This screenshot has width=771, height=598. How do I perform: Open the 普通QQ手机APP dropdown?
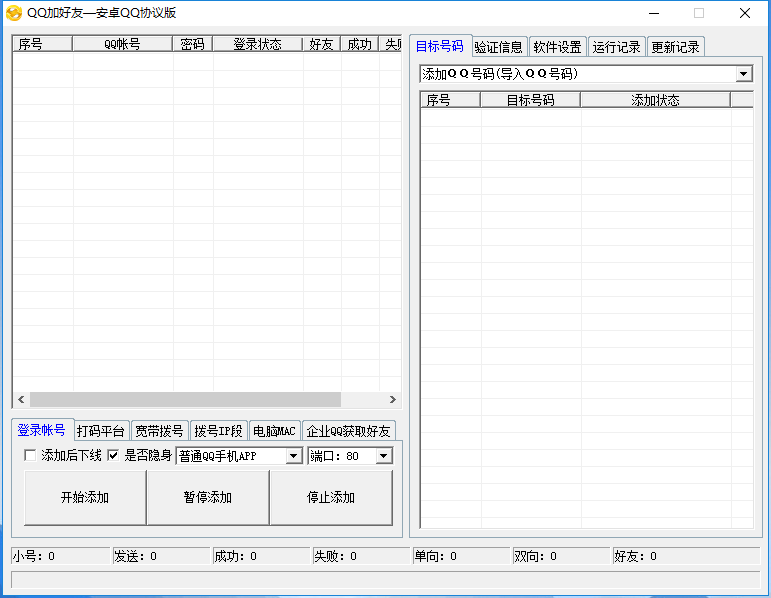coord(293,456)
